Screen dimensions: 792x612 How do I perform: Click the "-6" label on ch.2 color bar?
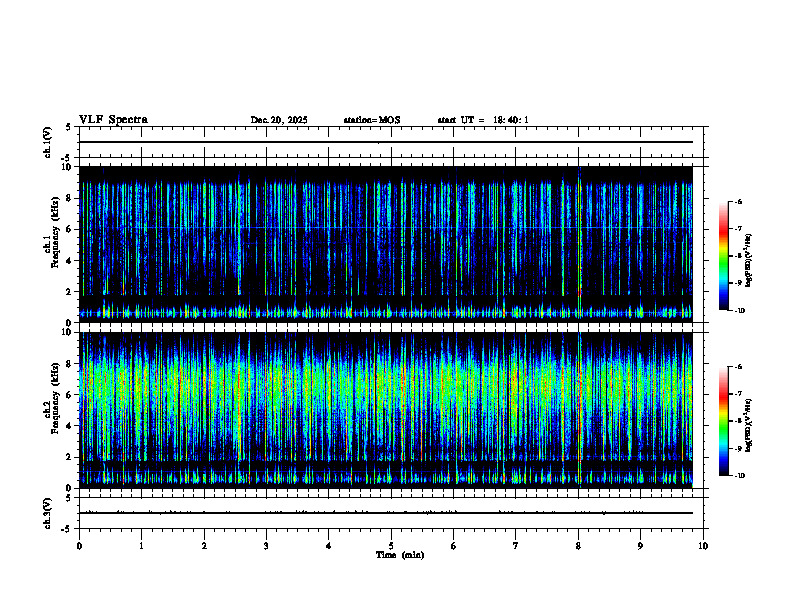click(x=738, y=367)
